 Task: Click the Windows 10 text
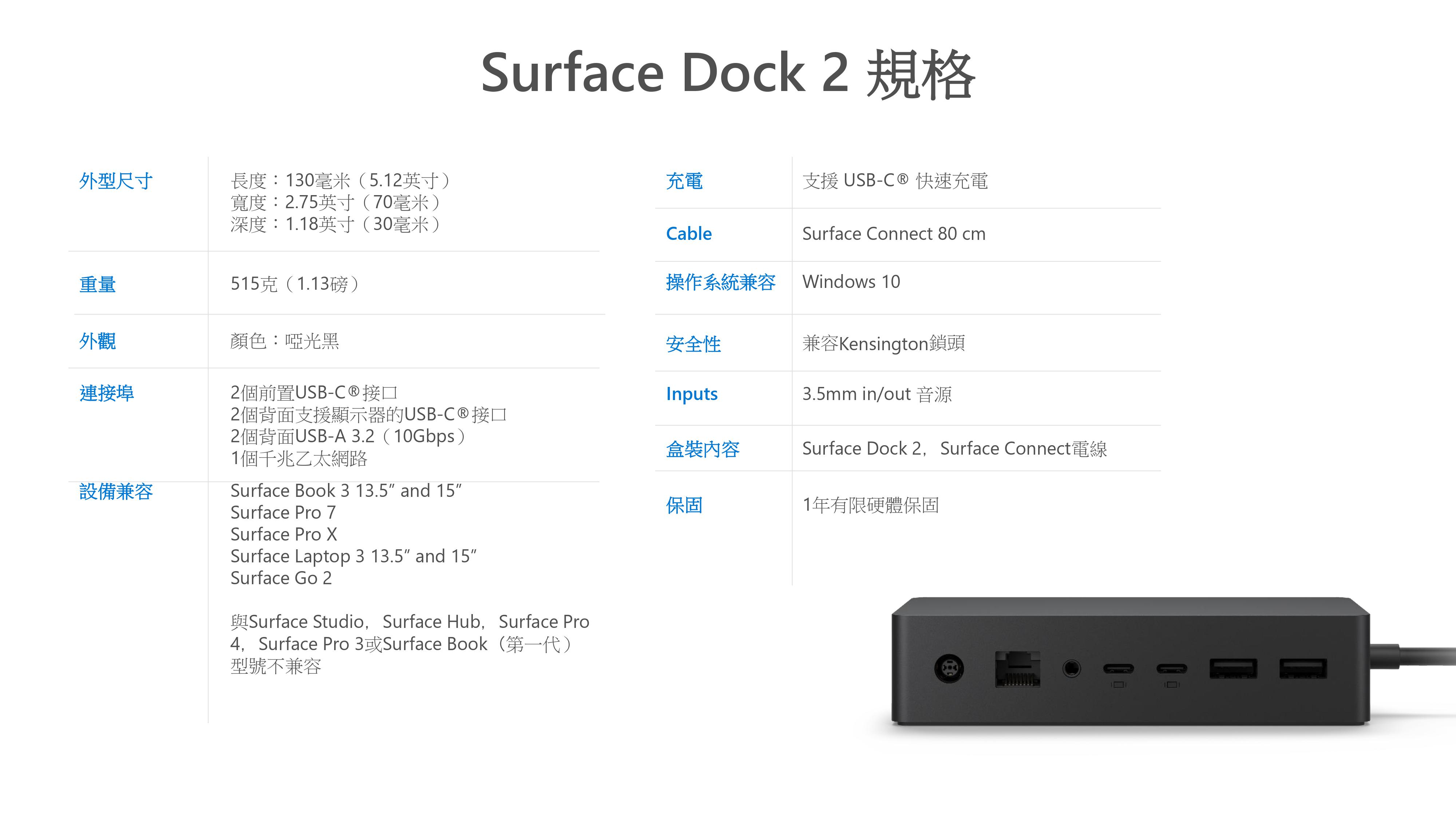pyautogui.click(x=851, y=281)
